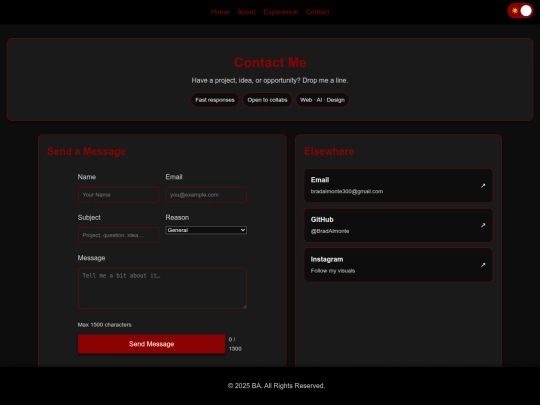540x405 pixels.
Task: Click the Reason field label
Action: (x=177, y=218)
